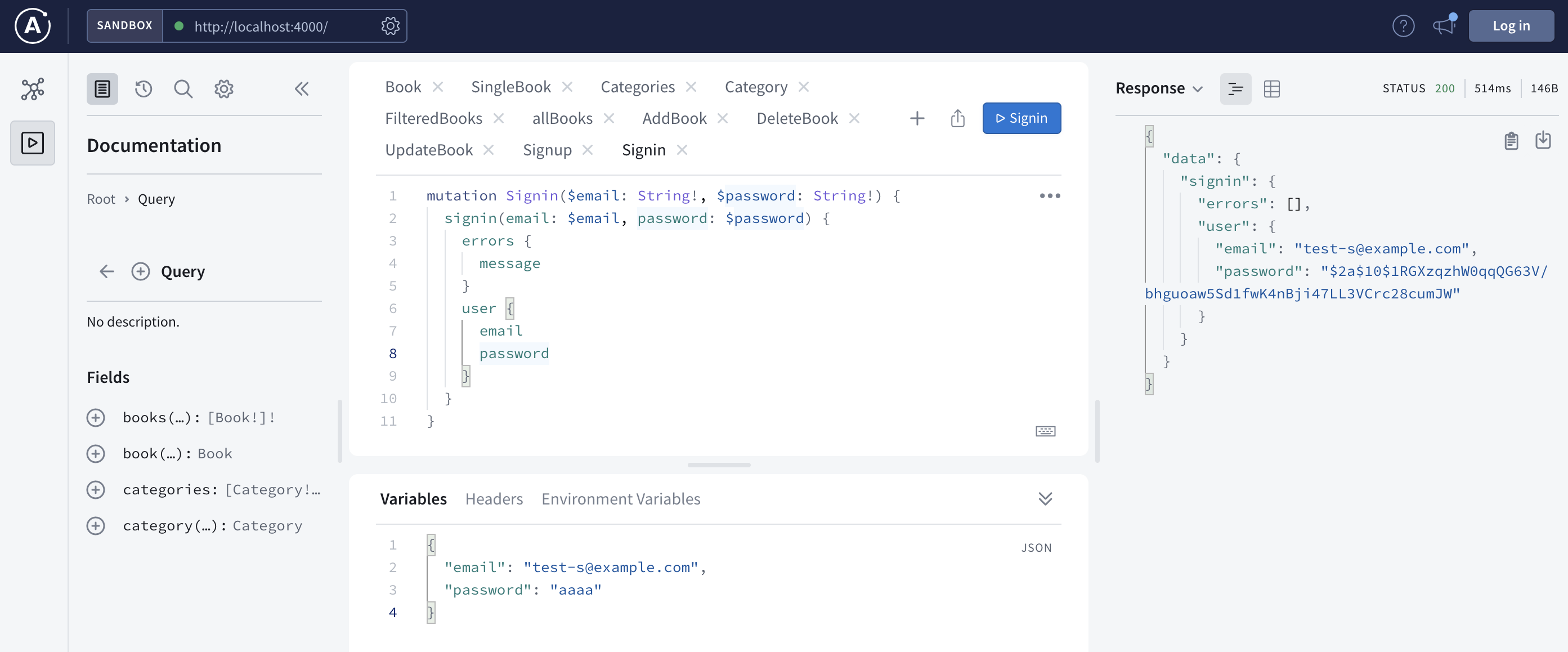
Task: Select the Variables tab
Action: pyautogui.click(x=413, y=499)
